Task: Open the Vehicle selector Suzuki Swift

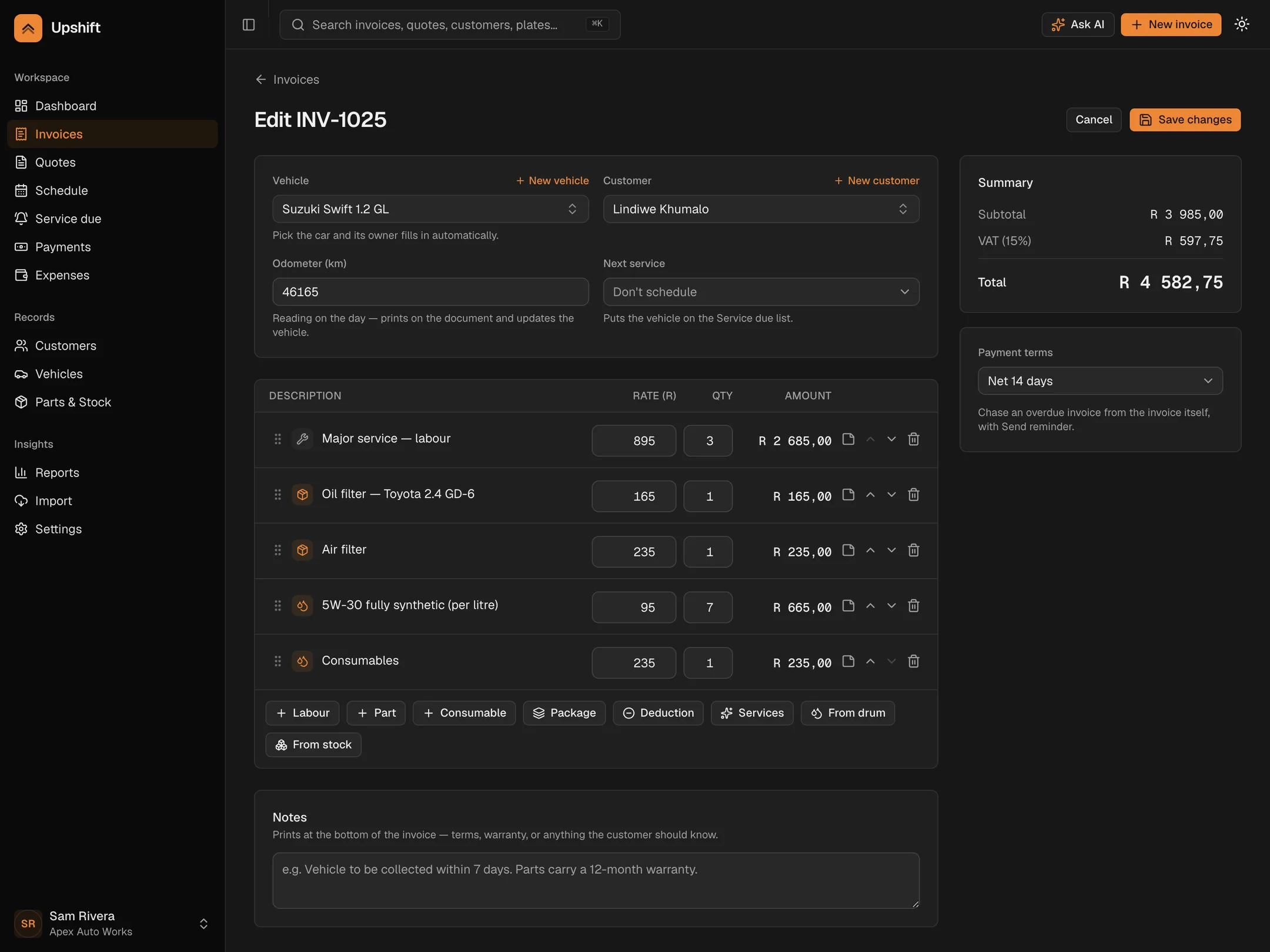Action: point(430,209)
